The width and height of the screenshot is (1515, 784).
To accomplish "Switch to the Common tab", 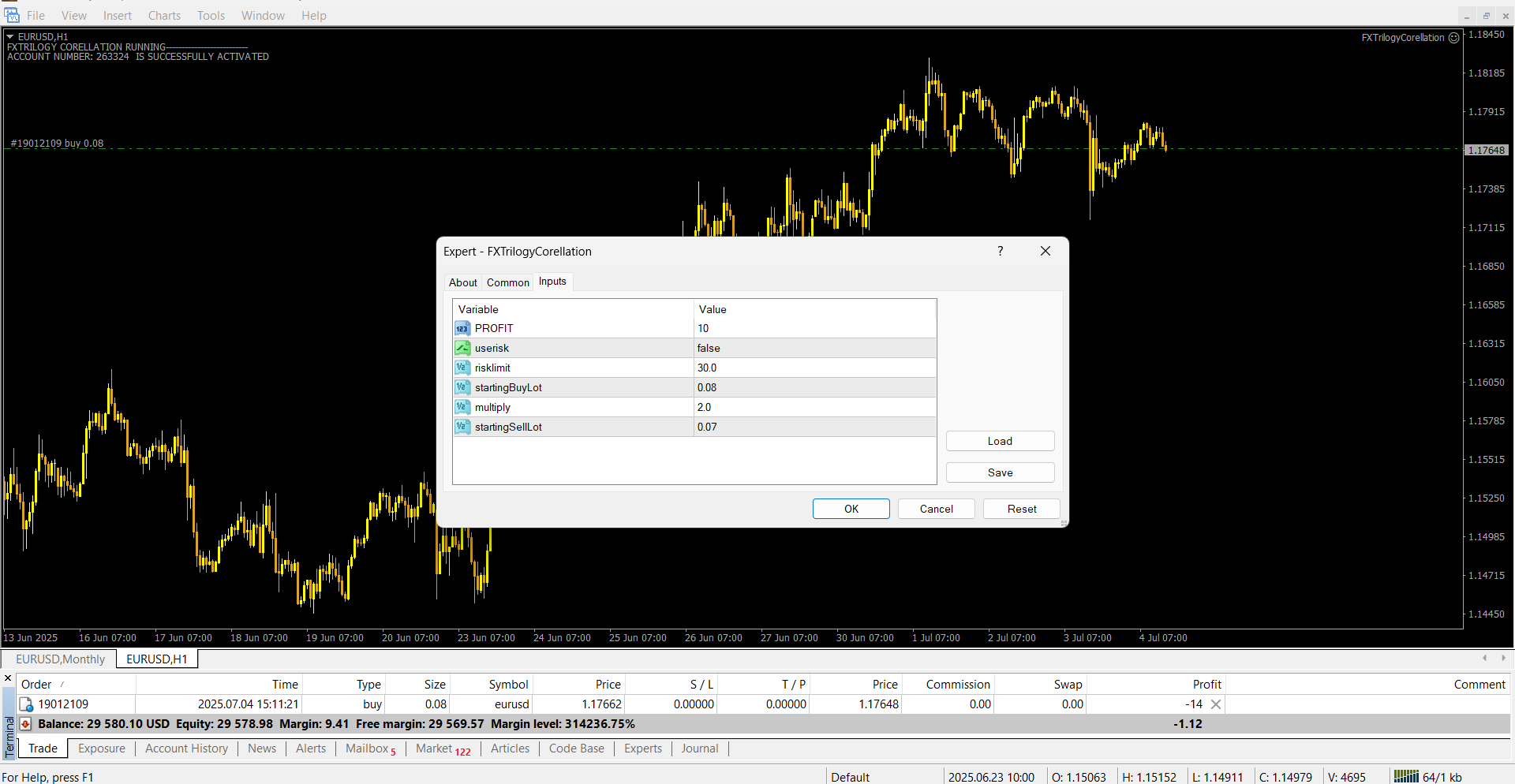I will click(x=507, y=282).
